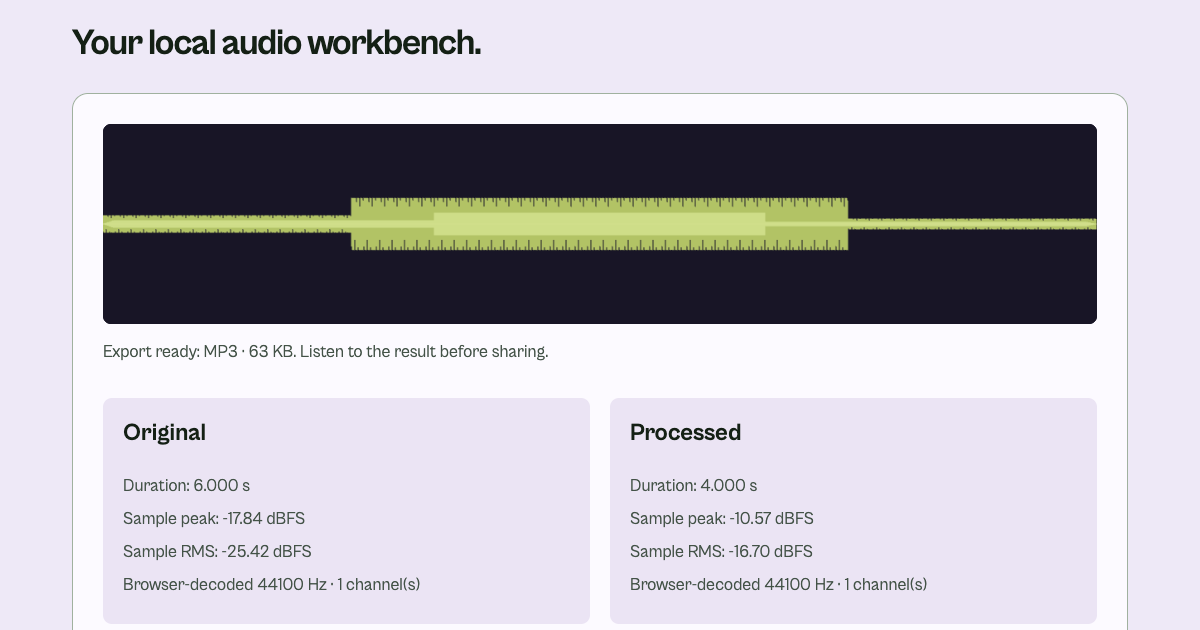This screenshot has height=630, width=1200.
Task: Select the Original 'Duration: 6.000 s' value
Action: tap(186, 485)
